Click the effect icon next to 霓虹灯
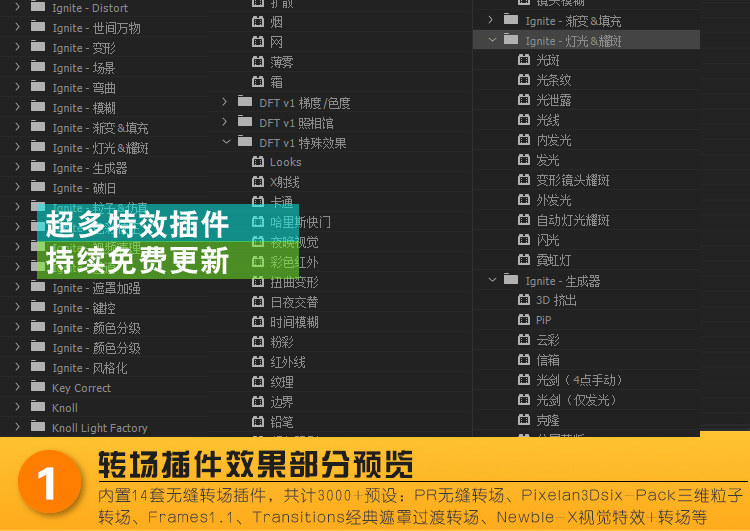This screenshot has height=531, width=750. point(524,260)
